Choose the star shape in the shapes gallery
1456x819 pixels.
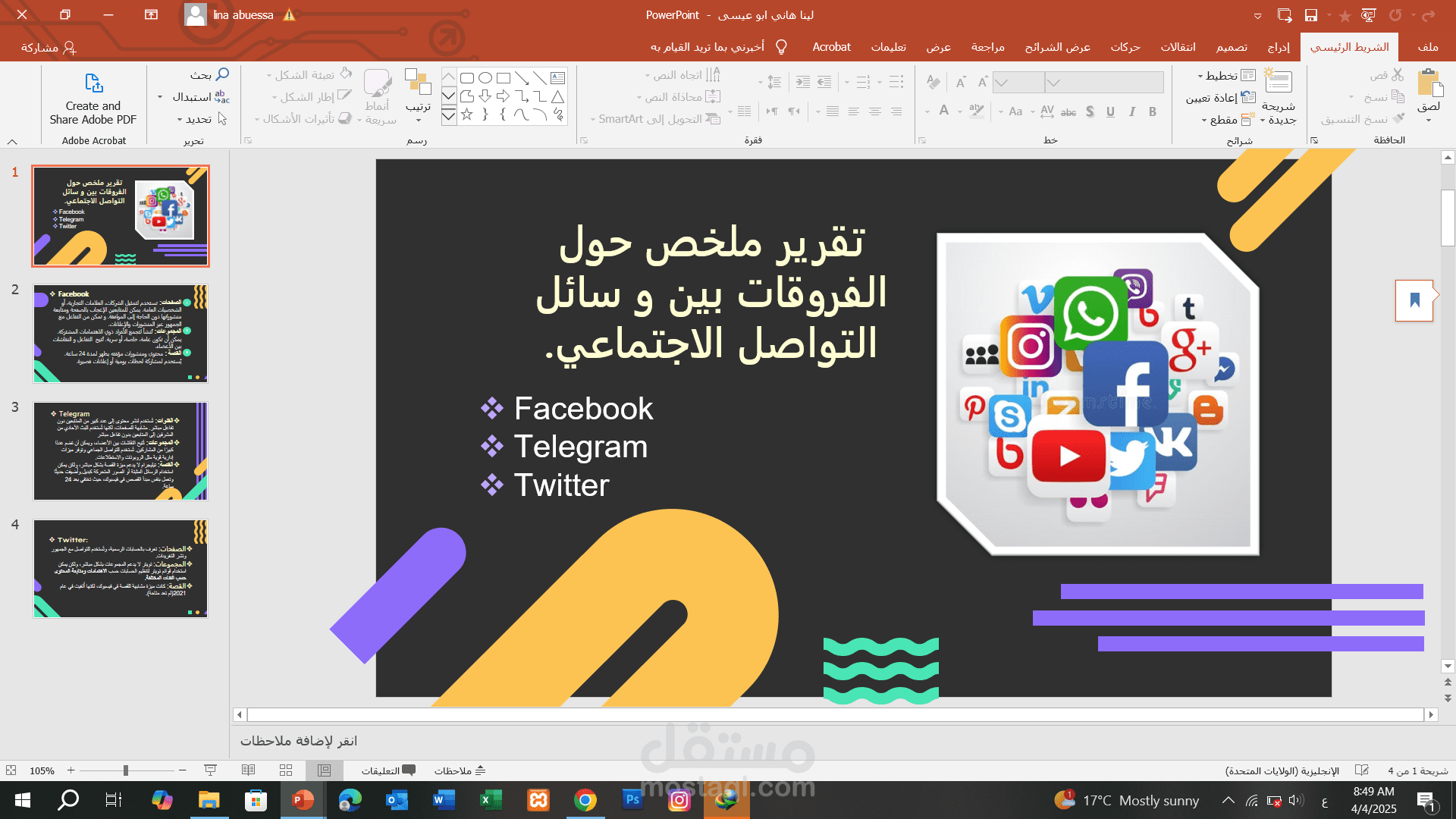[467, 115]
